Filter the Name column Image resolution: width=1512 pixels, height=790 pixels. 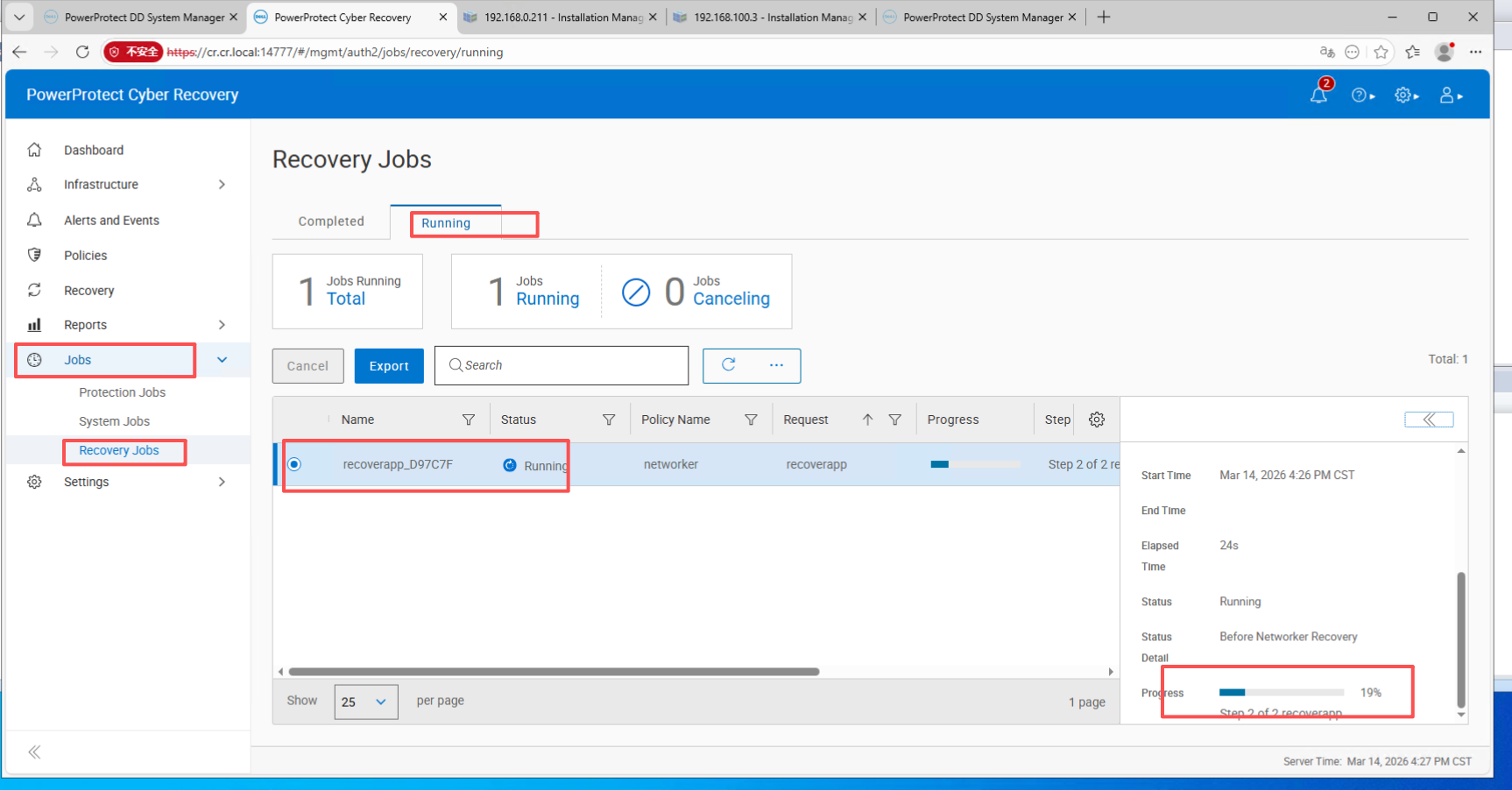[x=469, y=420]
